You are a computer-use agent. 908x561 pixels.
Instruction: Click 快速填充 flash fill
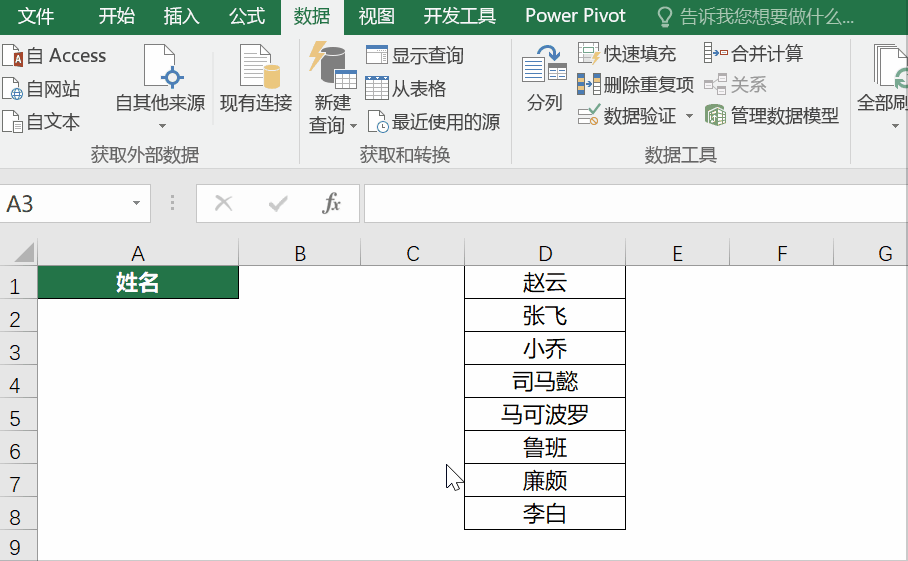click(x=627, y=54)
